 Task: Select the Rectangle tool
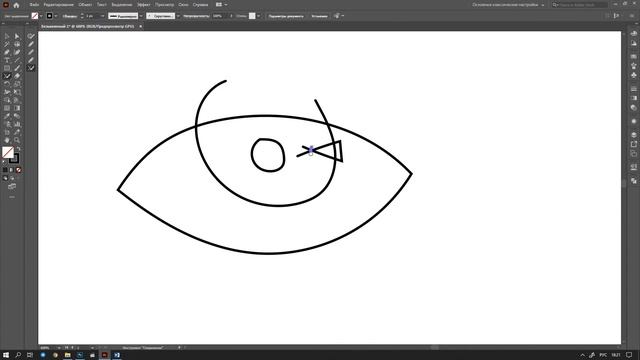(x=7, y=68)
